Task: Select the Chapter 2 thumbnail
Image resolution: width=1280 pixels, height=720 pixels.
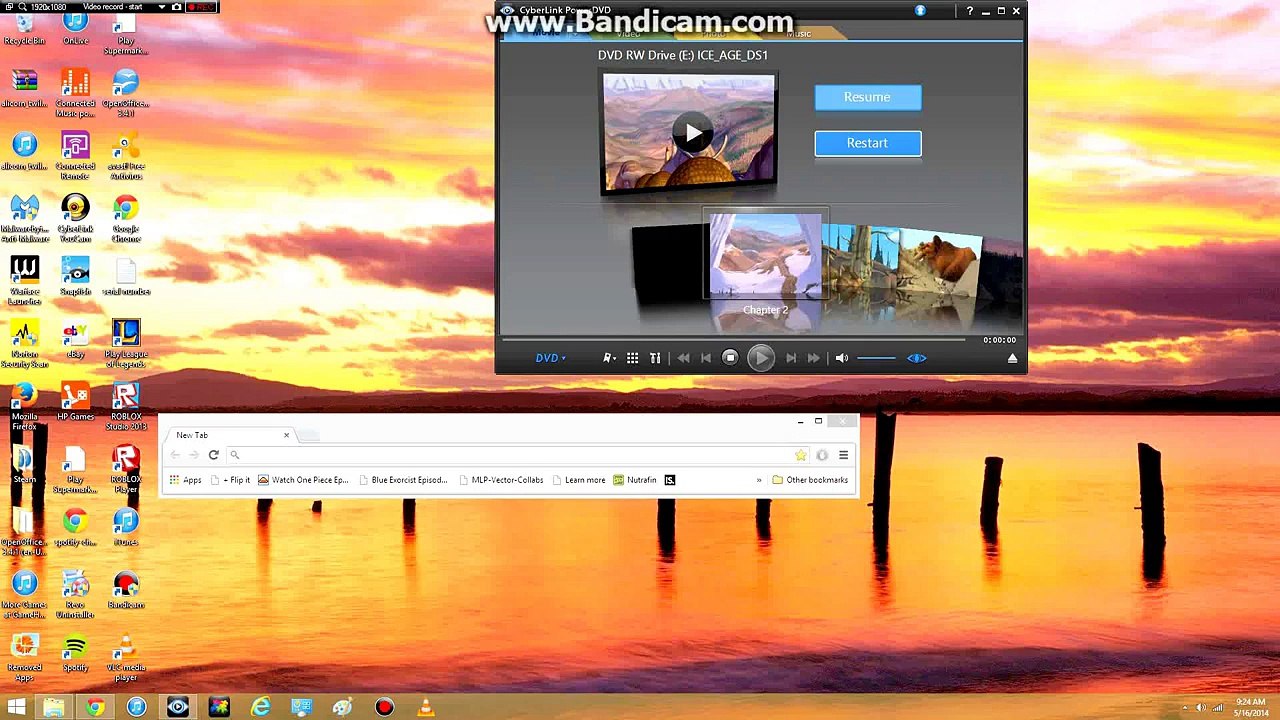Action: (x=765, y=255)
